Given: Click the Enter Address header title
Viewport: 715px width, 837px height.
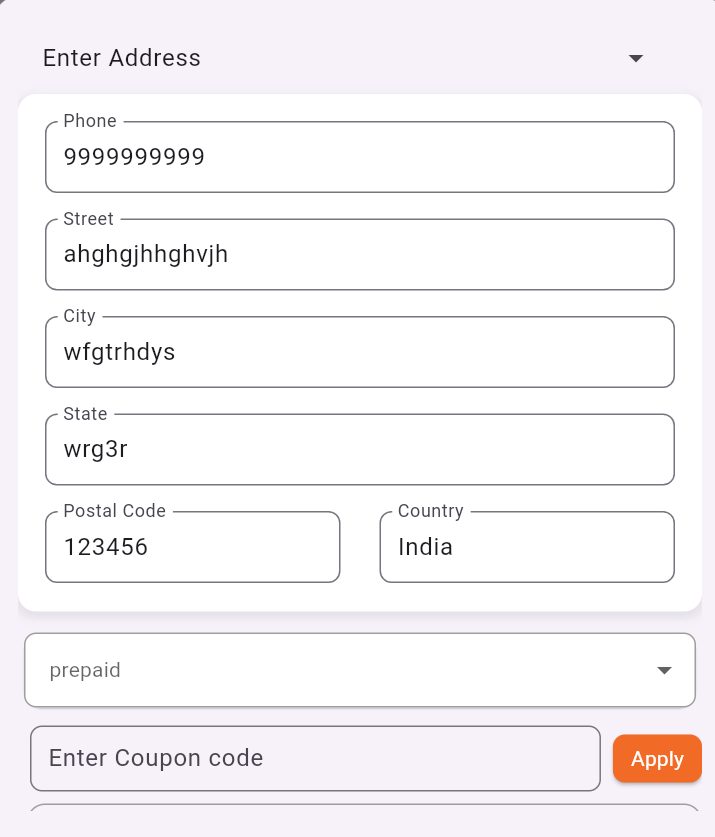Looking at the screenshot, I should [x=122, y=58].
